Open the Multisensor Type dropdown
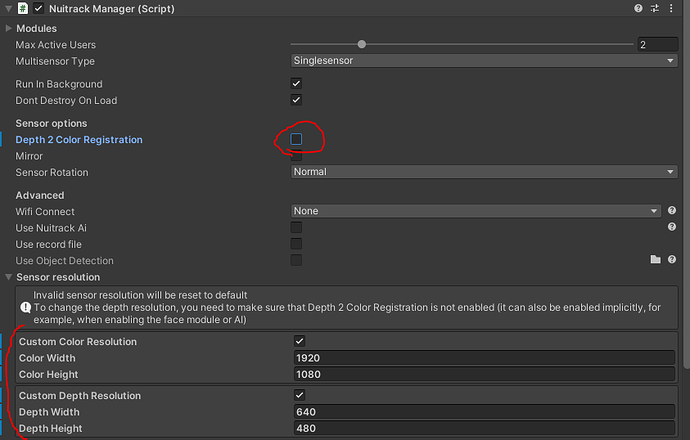690x440 pixels. point(484,61)
